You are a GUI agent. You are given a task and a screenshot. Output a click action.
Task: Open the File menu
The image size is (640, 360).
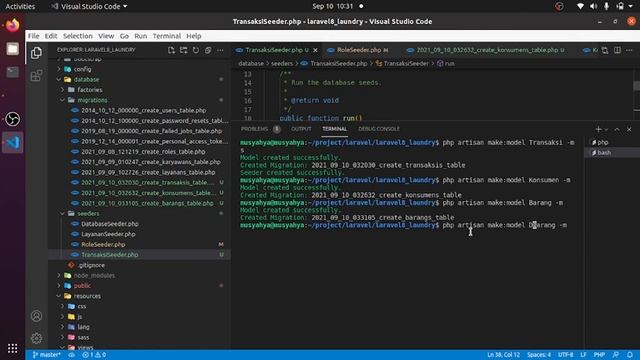[33, 36]
